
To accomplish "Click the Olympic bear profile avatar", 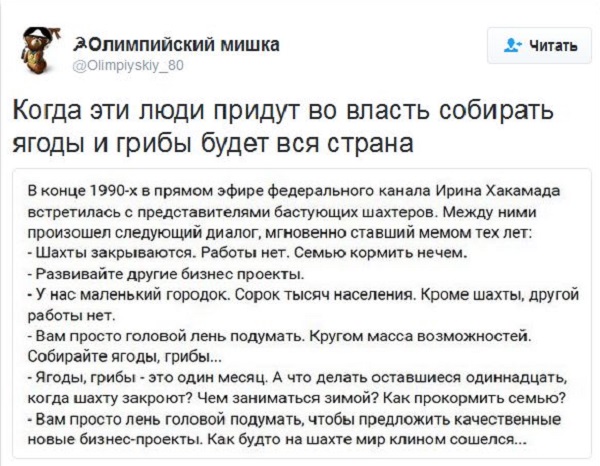I will (38, 51).
